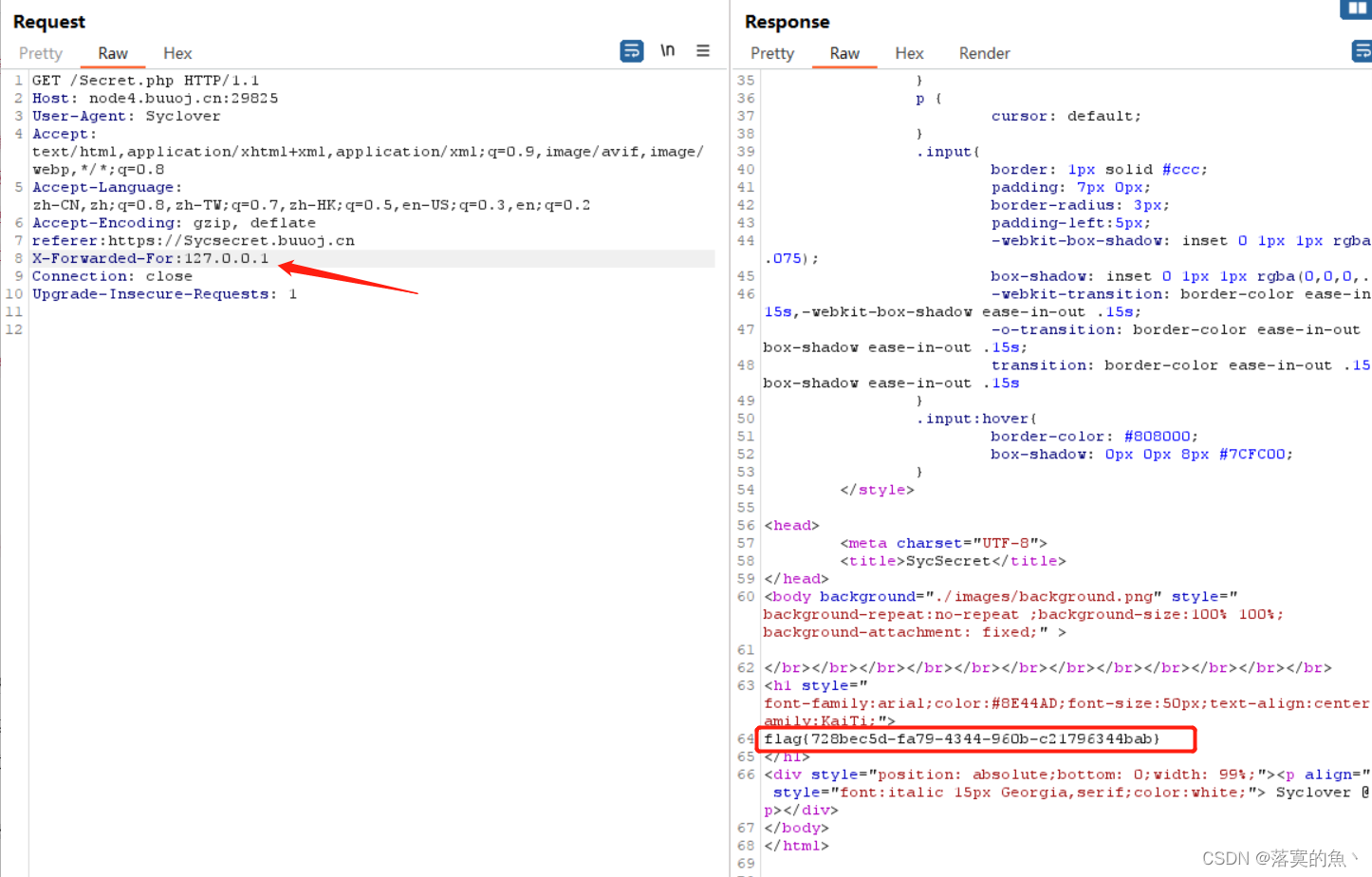Click the Host: node4.buuoj.cn:29825 header line
This screenshot has width=1372, height=877.
(x=155, y=99)
